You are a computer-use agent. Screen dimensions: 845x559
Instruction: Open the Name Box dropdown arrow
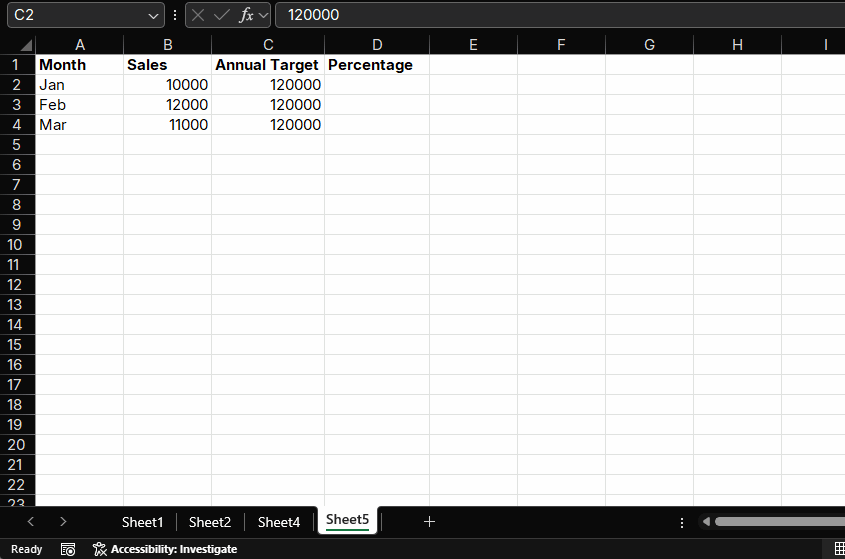153,16
